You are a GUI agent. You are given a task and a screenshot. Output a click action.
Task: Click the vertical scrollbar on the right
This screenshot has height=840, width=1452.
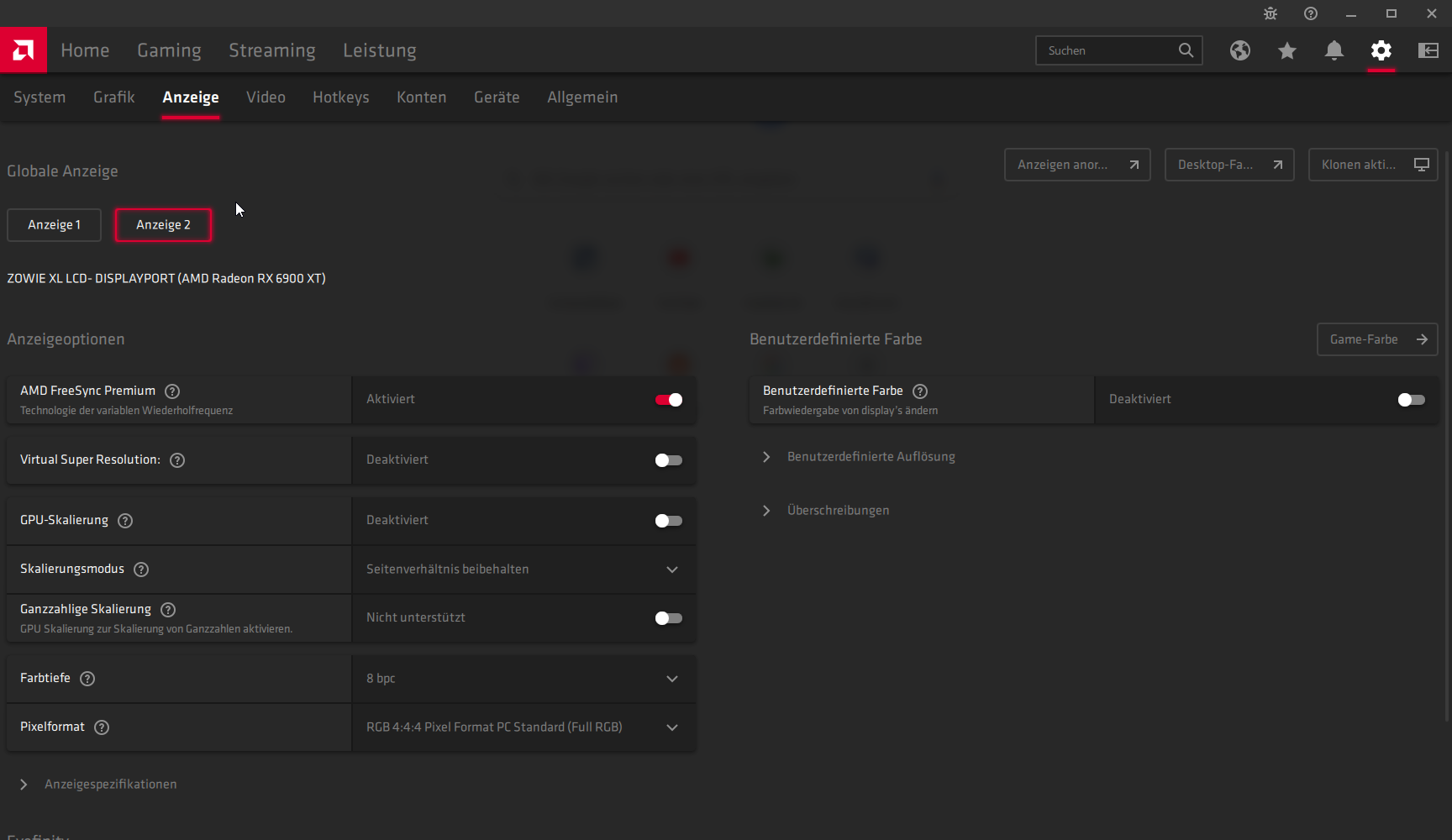[1448, 437]
